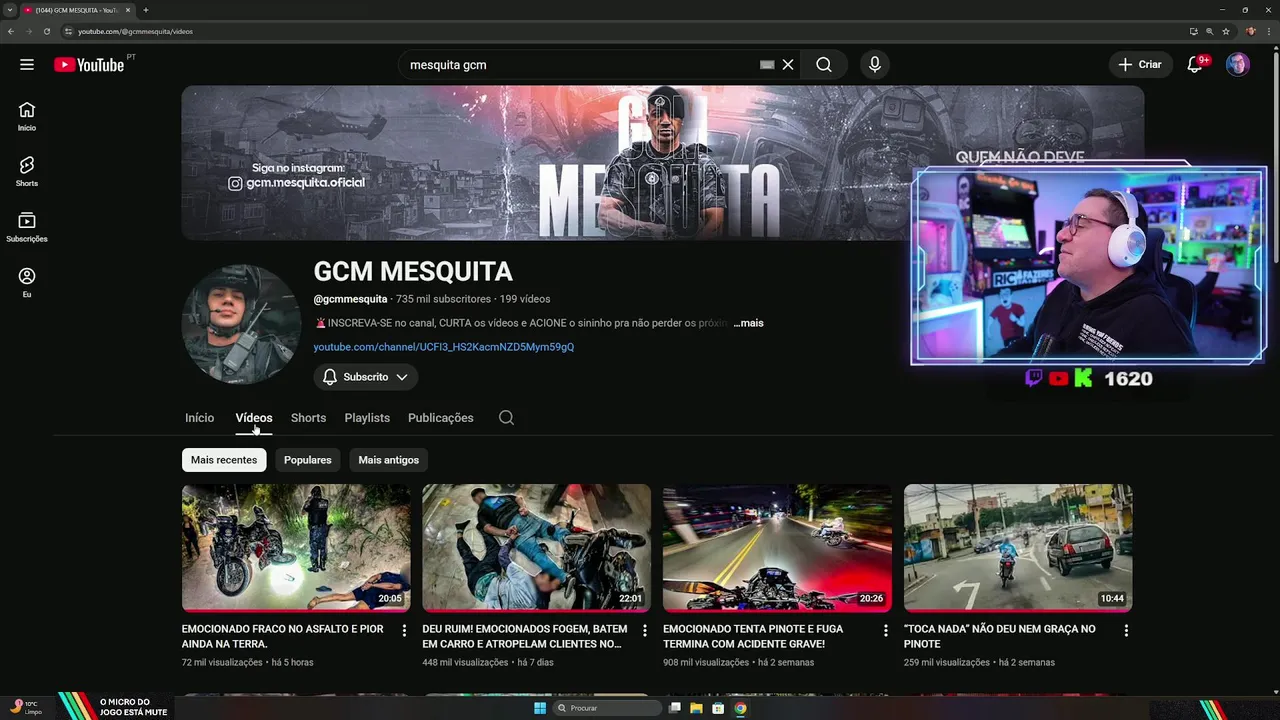Image resolution: width=1280 pixels, height=720 pixels.
Task: Click the 20:05 video thumbnail
Action: click(x=296, y=548)
